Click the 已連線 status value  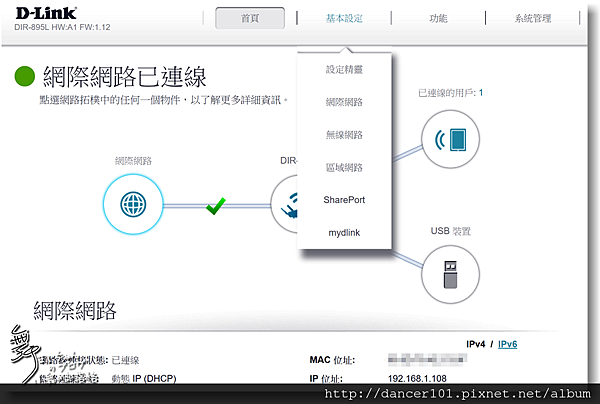coord(125,360)
